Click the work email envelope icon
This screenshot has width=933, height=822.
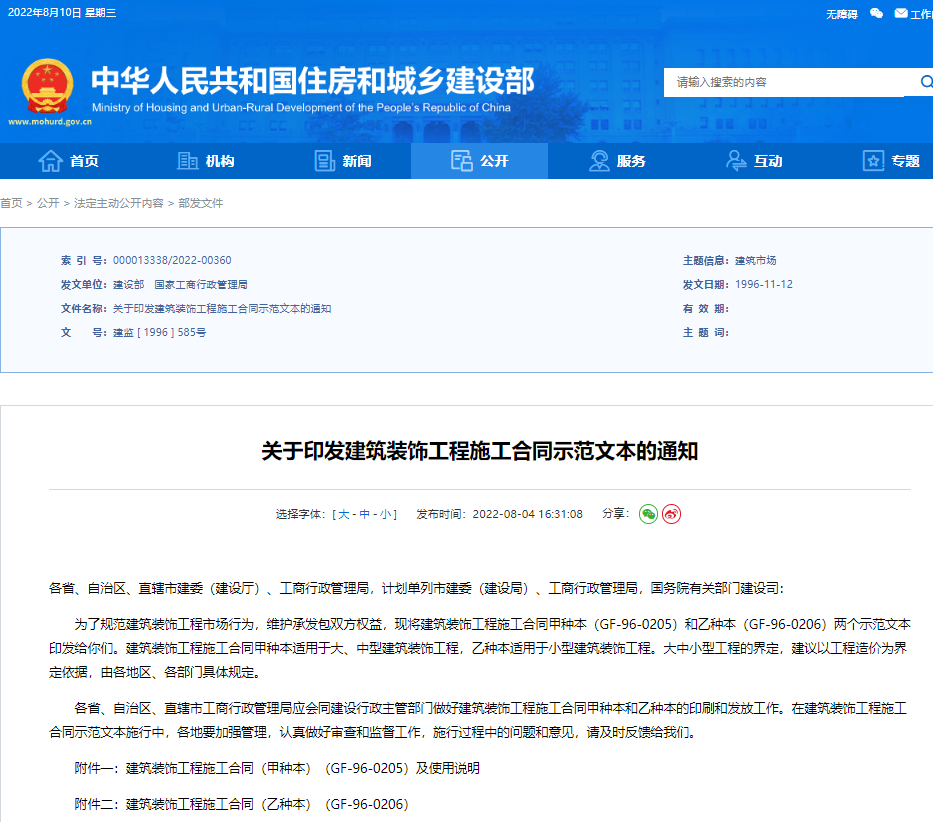[x=901, y=13]
